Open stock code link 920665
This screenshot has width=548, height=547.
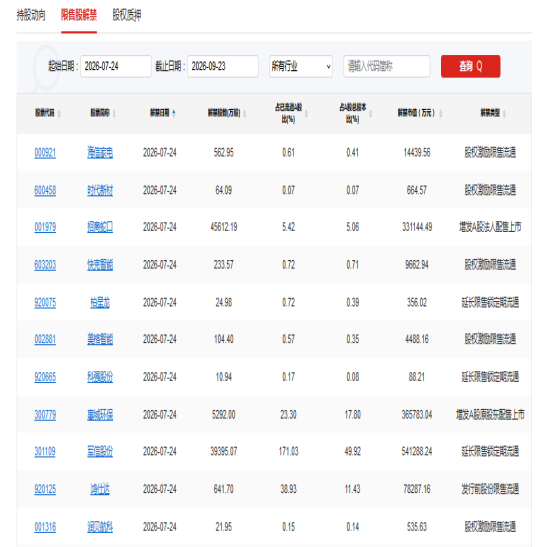pyautogui.click(x=45, y=377)
